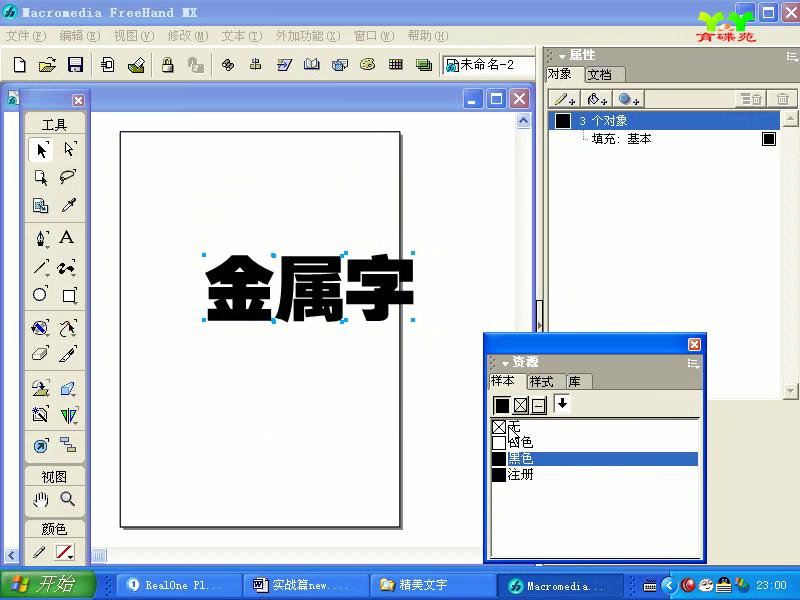
Task: Create a new document
Action: (x=19, y=65)
